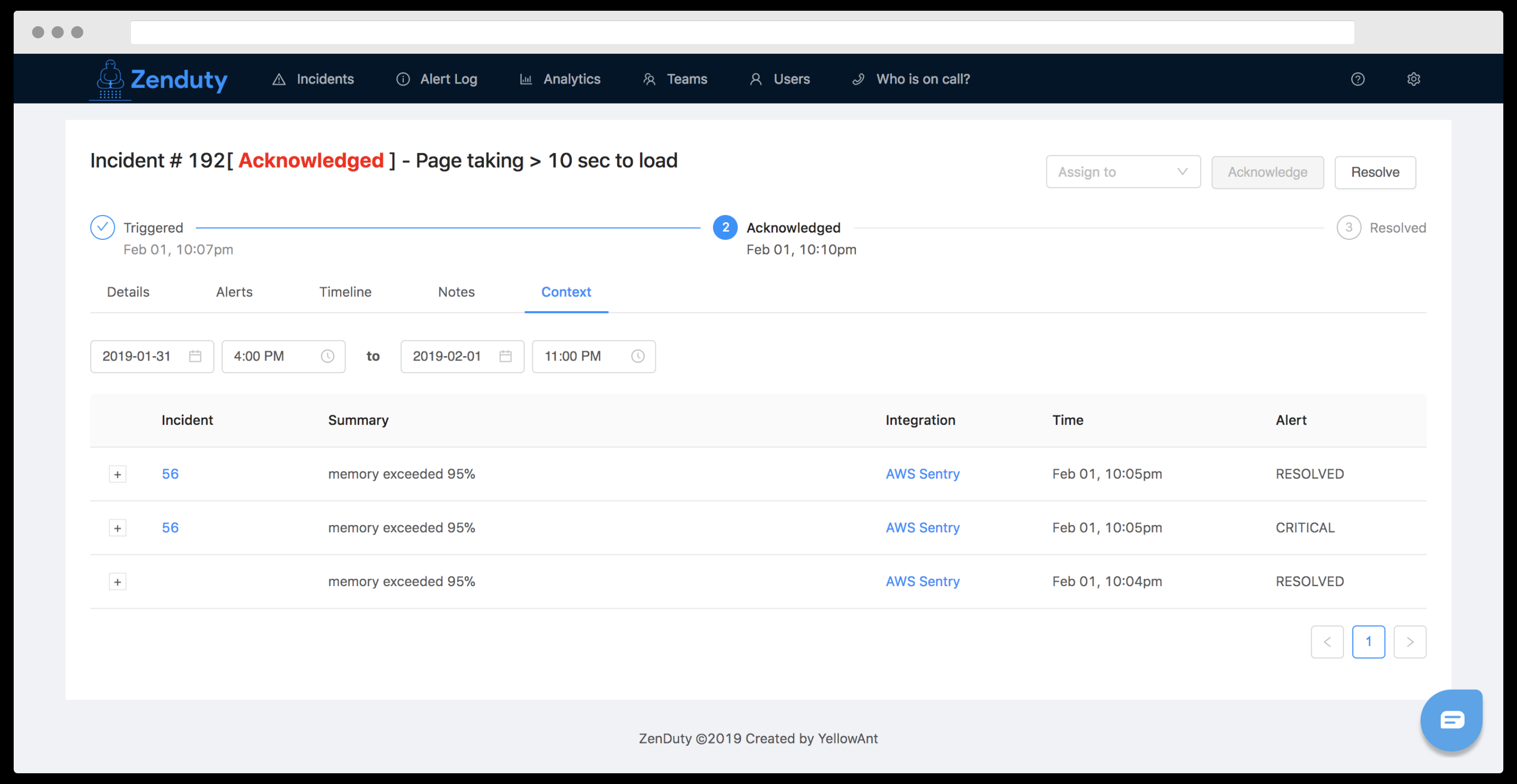
Task: Open the Users page
Action: [x=780, y=79]
